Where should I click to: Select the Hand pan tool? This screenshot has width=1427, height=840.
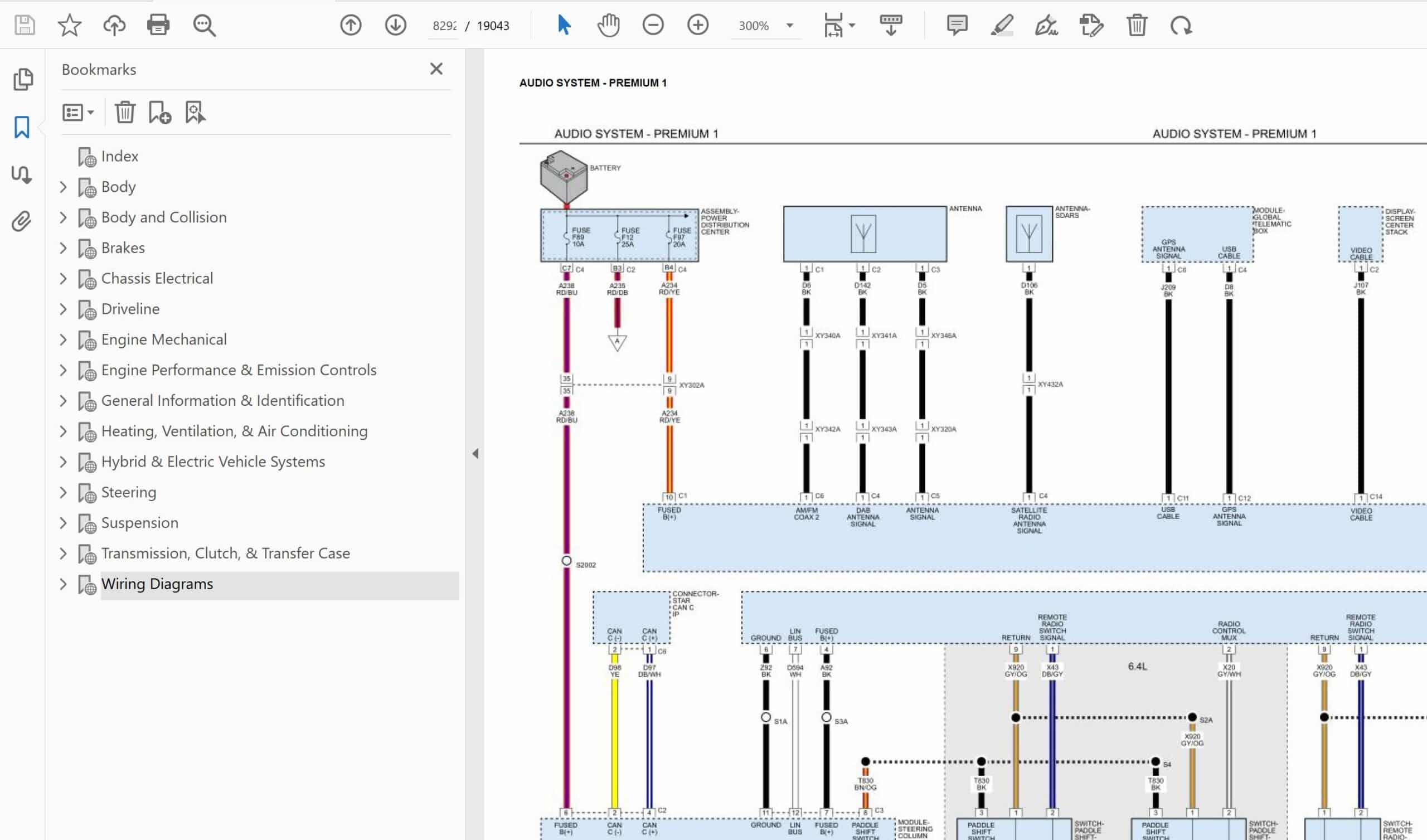[x=608, y=25]
